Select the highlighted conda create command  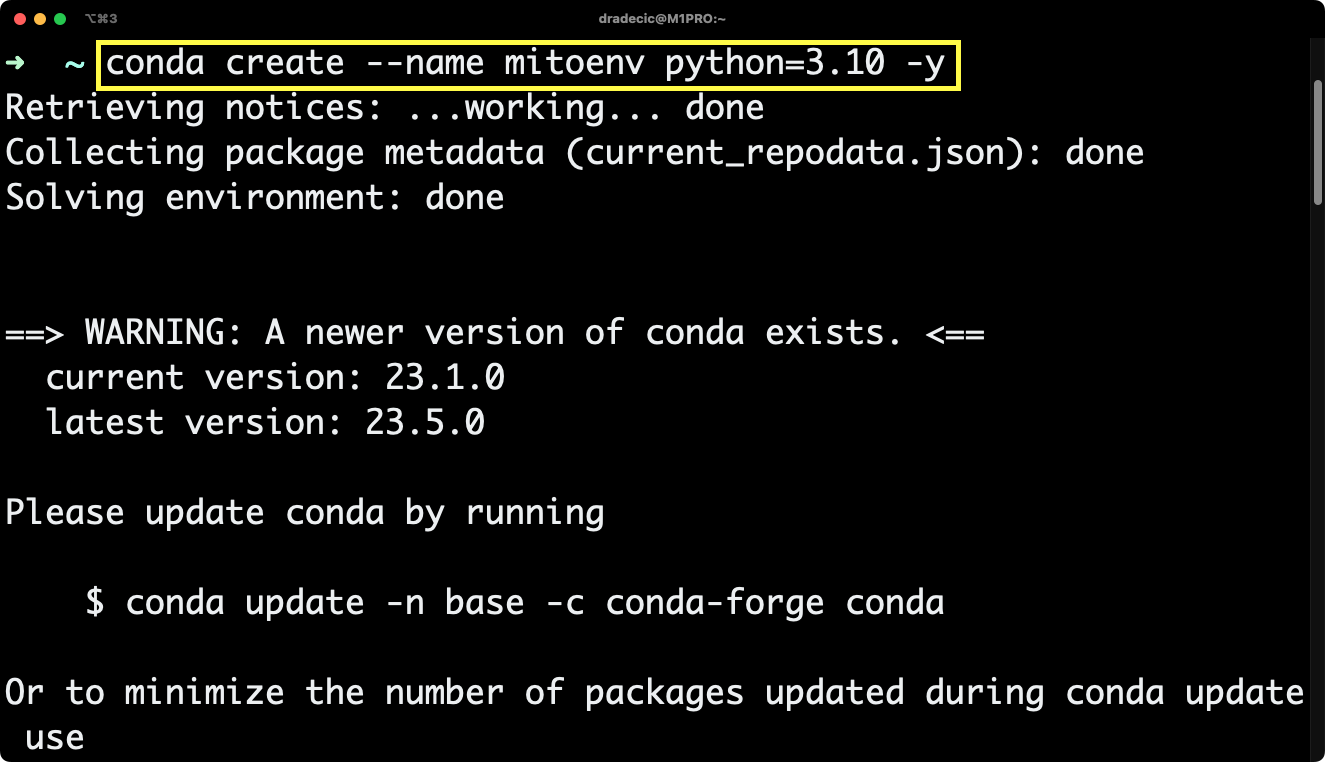[530, 62]
